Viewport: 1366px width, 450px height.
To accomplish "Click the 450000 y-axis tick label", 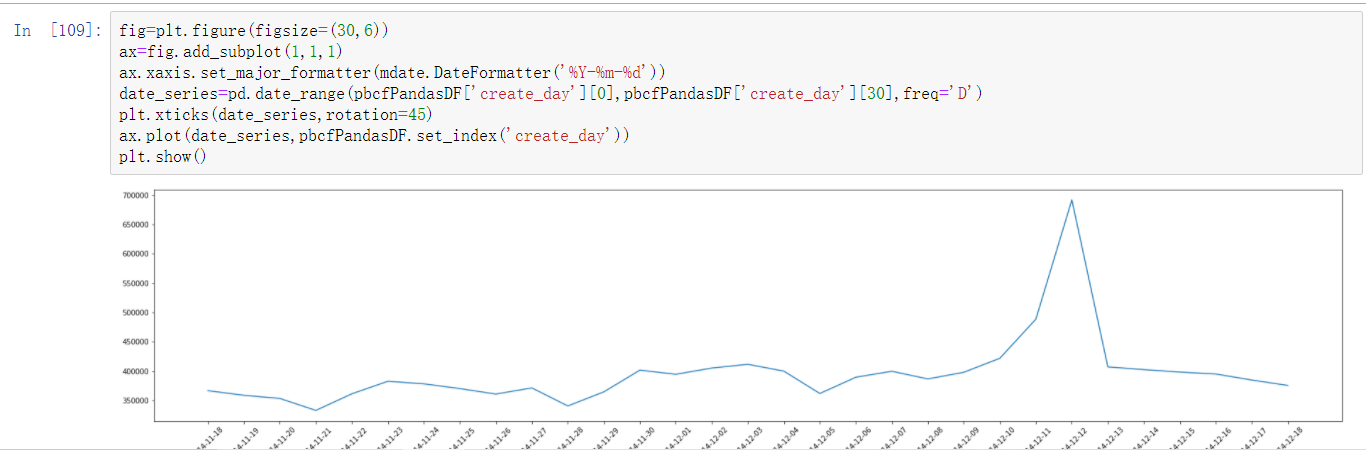I will pos(137,342).
